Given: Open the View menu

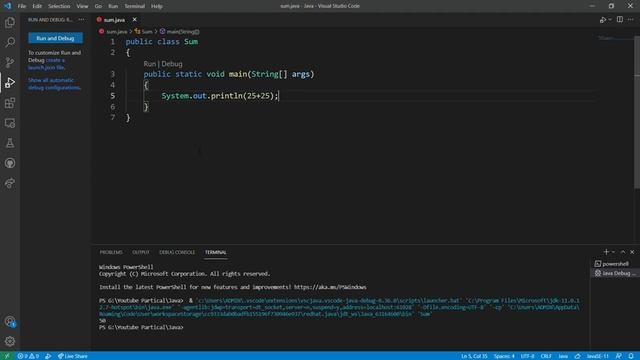Looking at the screenshot, I should click(82, 6).
